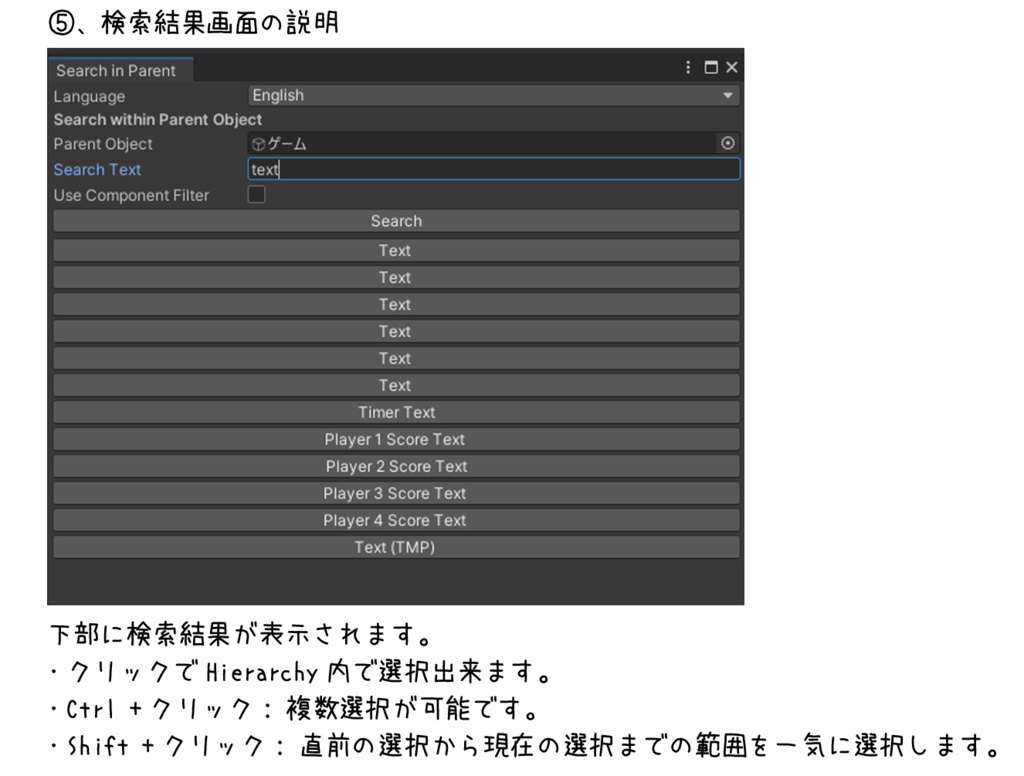Viewport: 1024px width, 776px height.
Task: Select the Player 3 Score Text result
Action: click(395, 493)
